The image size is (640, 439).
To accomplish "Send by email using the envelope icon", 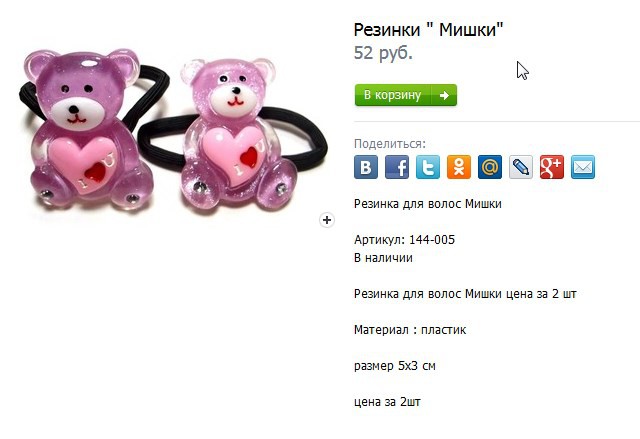I will pyautogui.click(x=583, y=167).
